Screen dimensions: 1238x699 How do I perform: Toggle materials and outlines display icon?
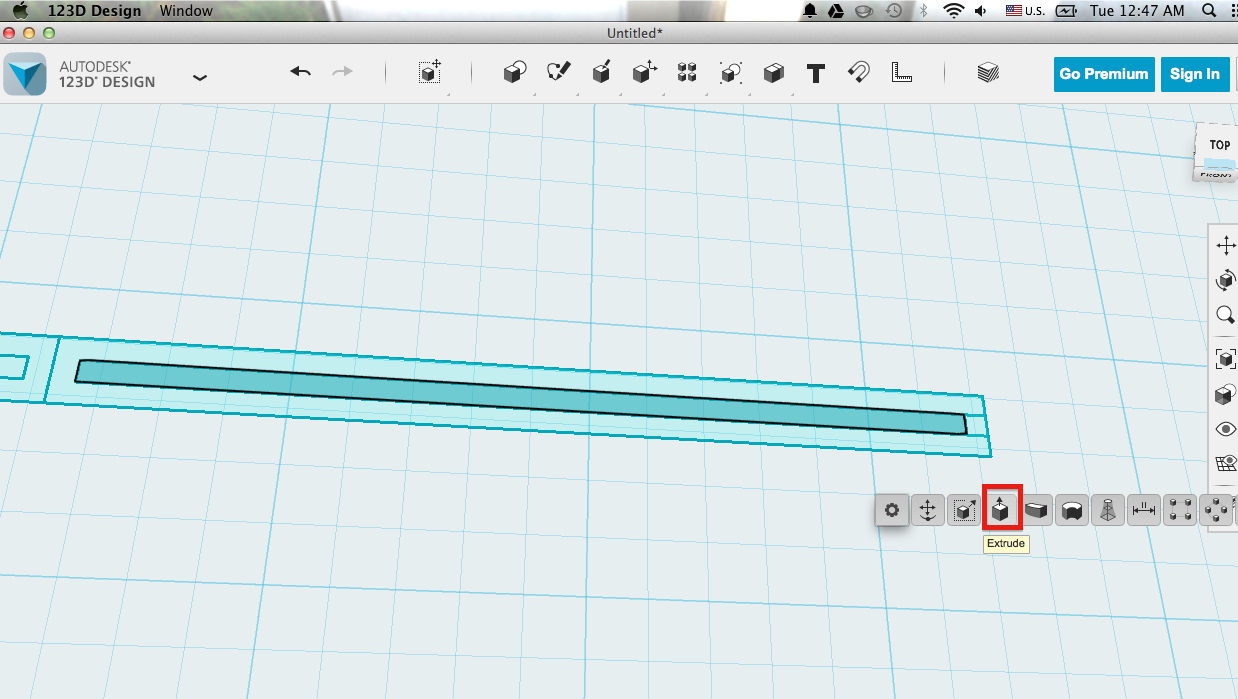1225,394
